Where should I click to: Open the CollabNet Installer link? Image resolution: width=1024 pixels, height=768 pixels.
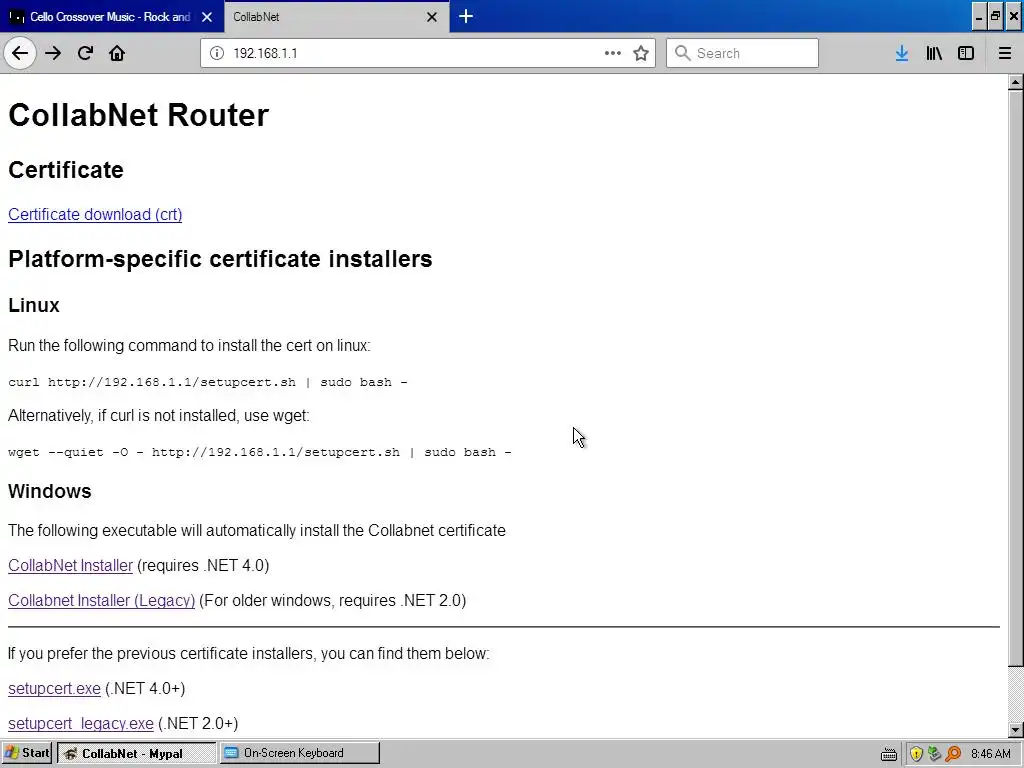pyautogui.click(x=71, y=565)
